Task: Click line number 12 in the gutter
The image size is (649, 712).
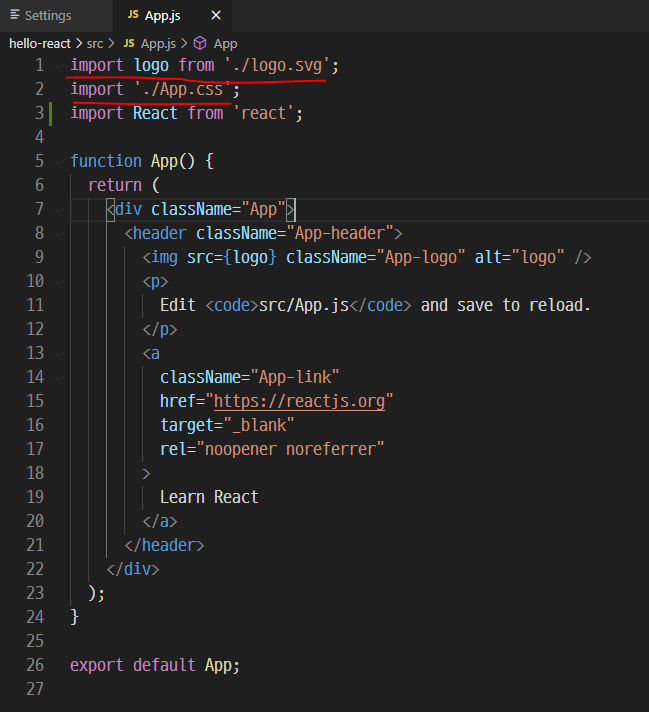Action: pos(35,329)
